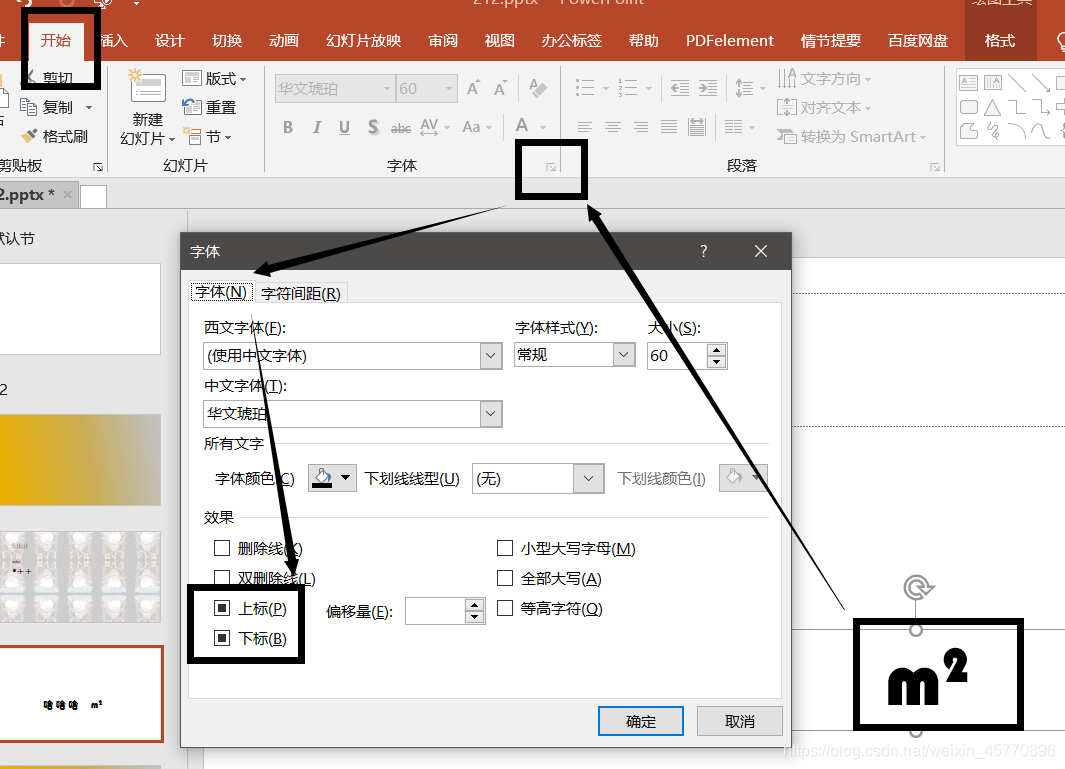
Task: Toggle the 上标 superscript checkbox
Action: (221, 608)
